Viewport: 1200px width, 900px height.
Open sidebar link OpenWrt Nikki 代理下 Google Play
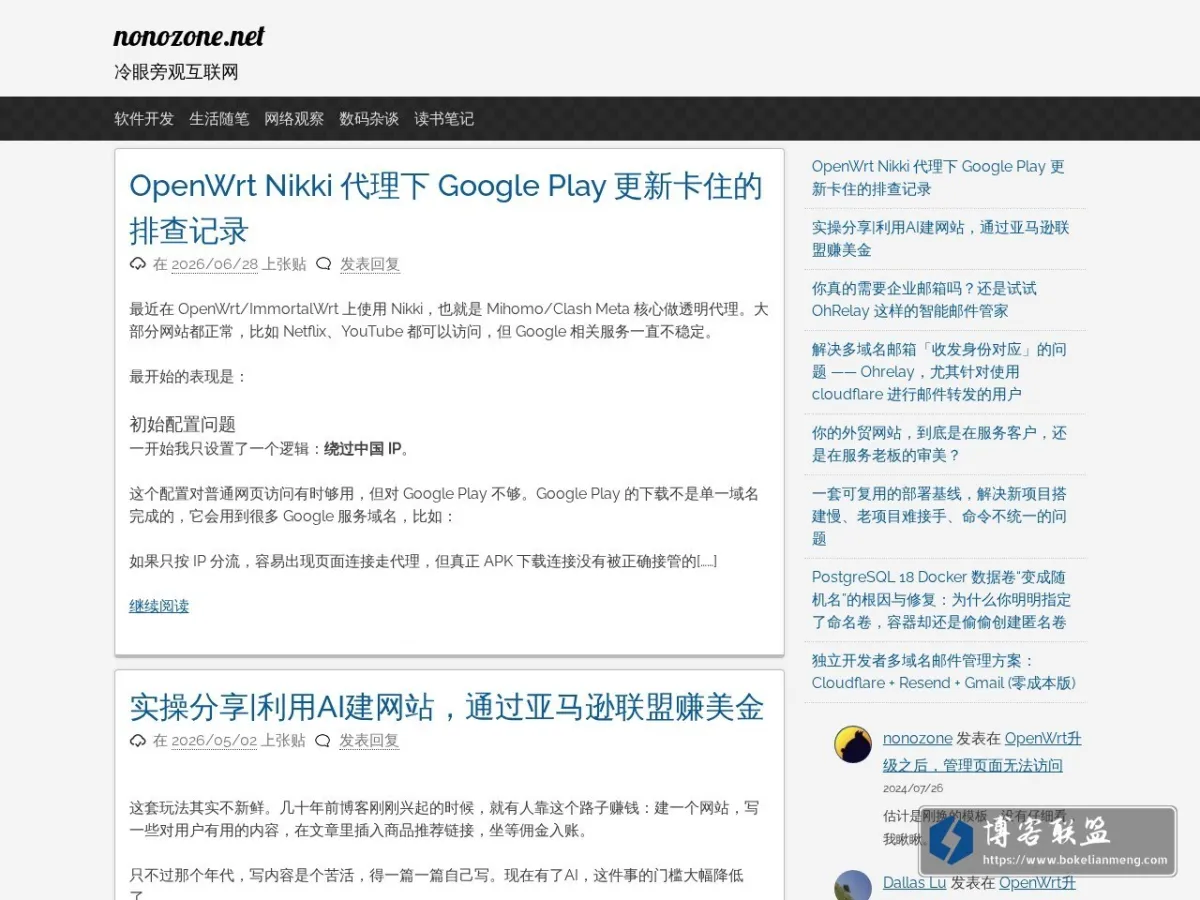click(x=938, y=178)
